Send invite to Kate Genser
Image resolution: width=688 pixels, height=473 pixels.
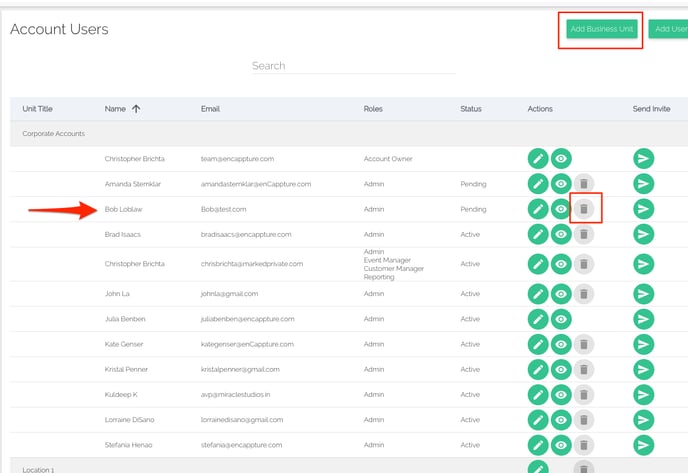[x=644, y=344]
